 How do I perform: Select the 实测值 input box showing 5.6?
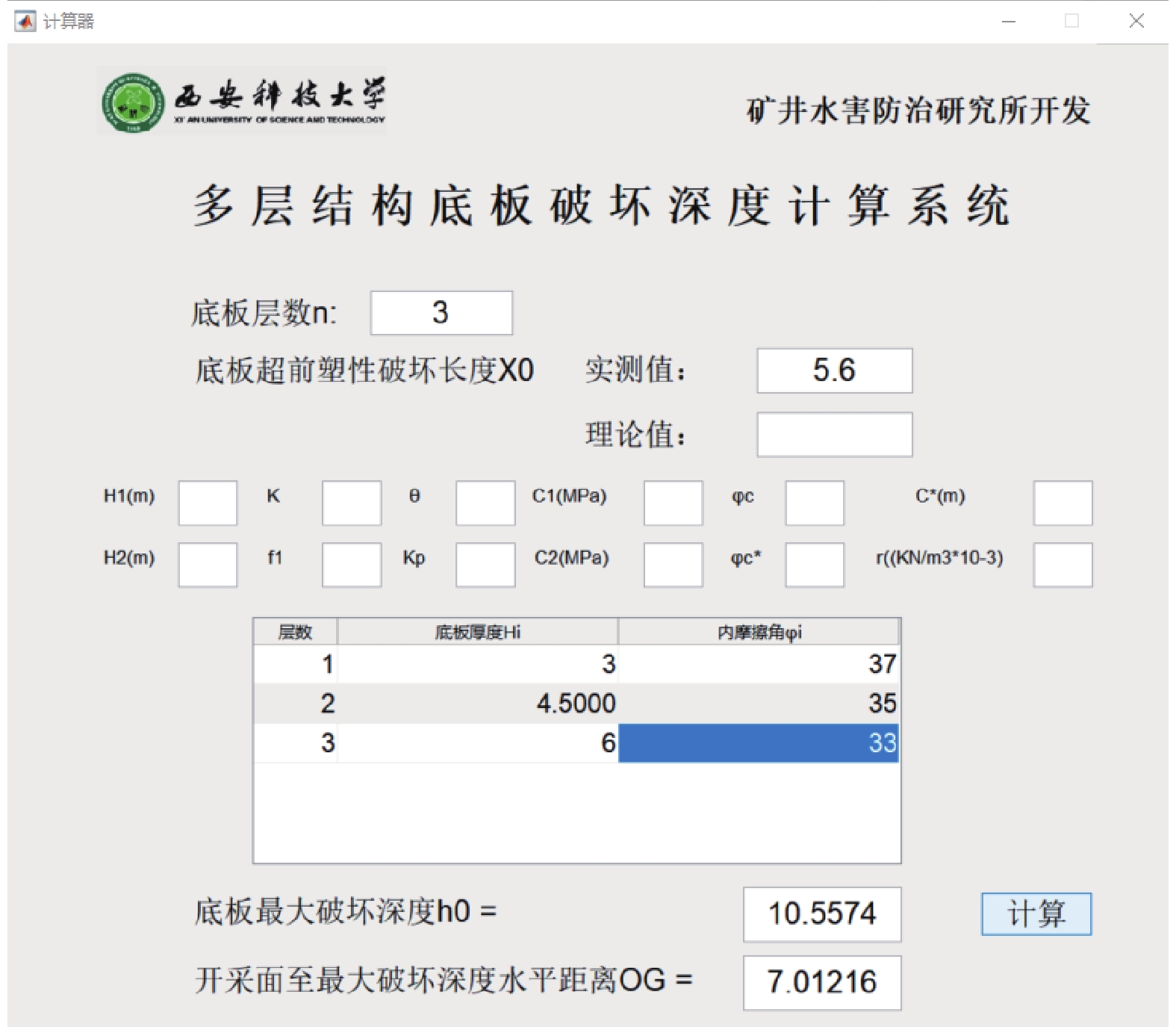pyautogui.click(x=834, y=370)
